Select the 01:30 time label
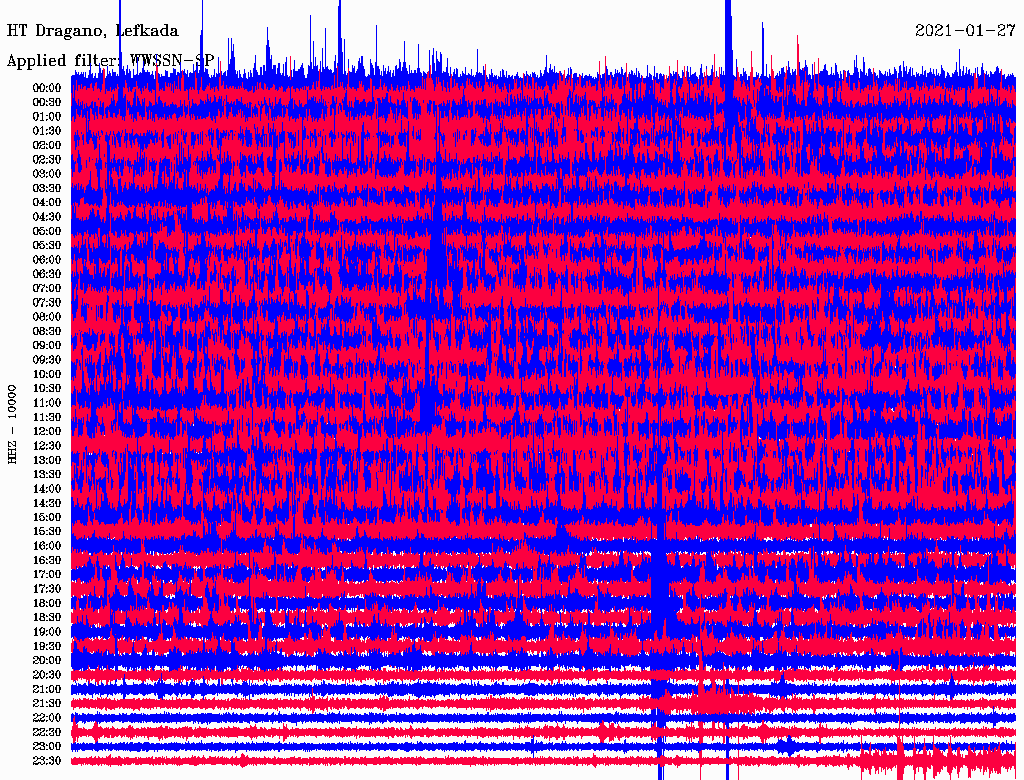The height and width of the screenshot is (780, 1024). point(47,131)
